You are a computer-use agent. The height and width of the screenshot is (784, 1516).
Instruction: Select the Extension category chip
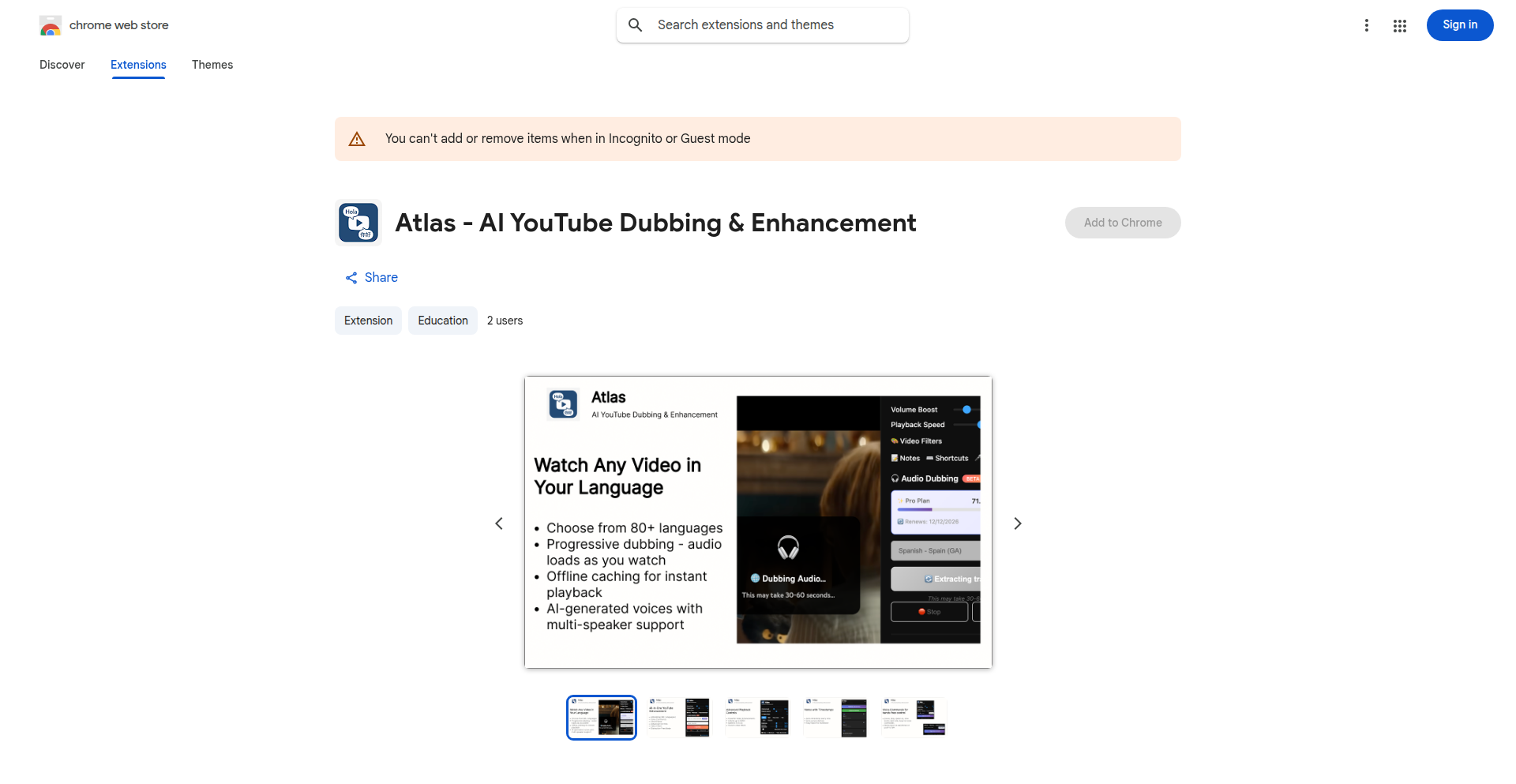coord(368,320)
